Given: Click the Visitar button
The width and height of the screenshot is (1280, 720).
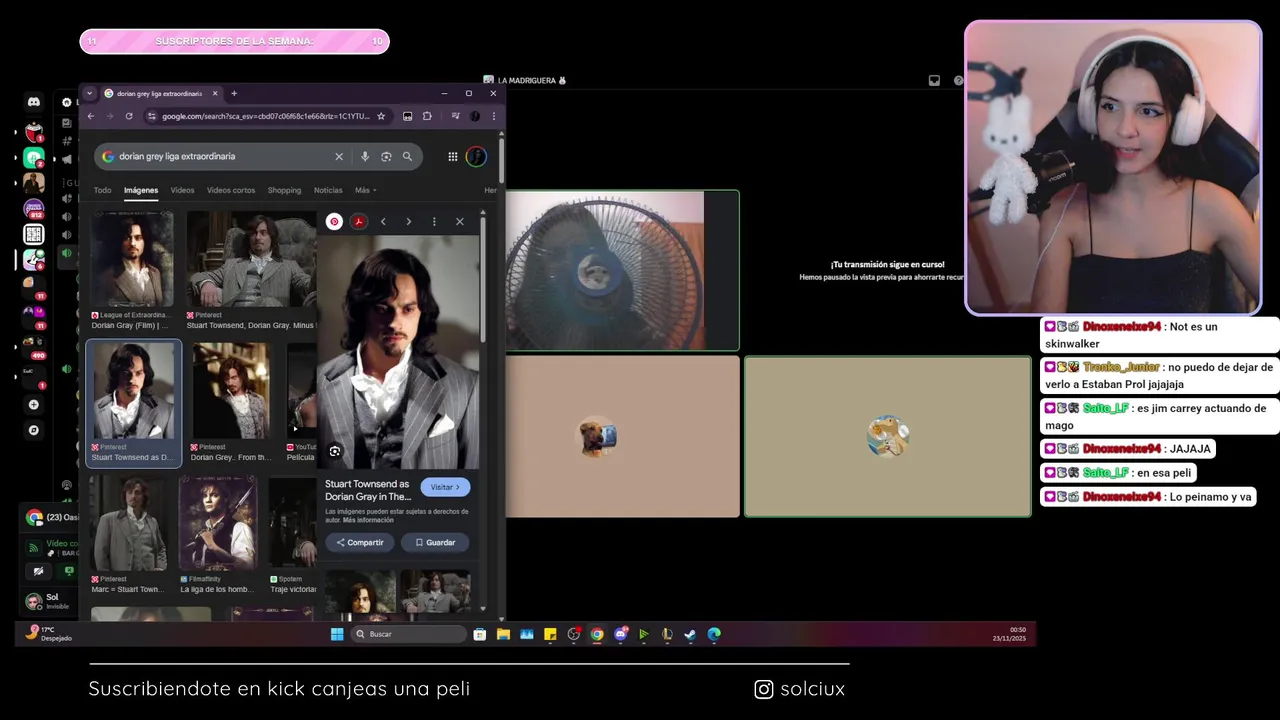Looking at the screenshot, I should point(446,487).
